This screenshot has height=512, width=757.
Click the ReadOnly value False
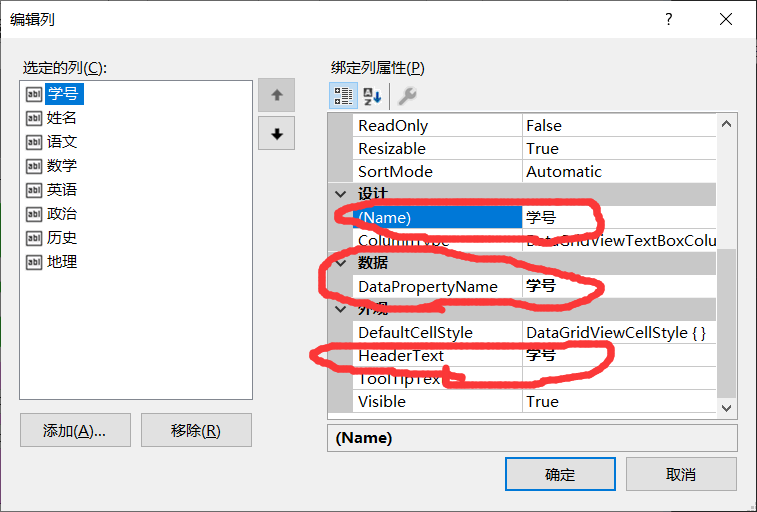619,126
